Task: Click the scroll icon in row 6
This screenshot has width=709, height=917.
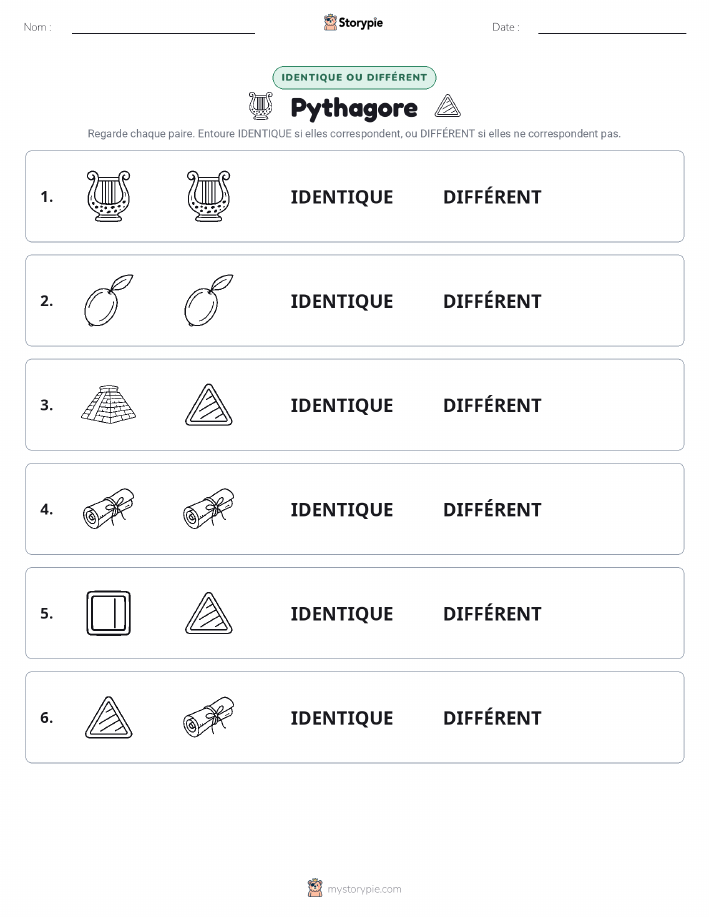Action: 209,717
